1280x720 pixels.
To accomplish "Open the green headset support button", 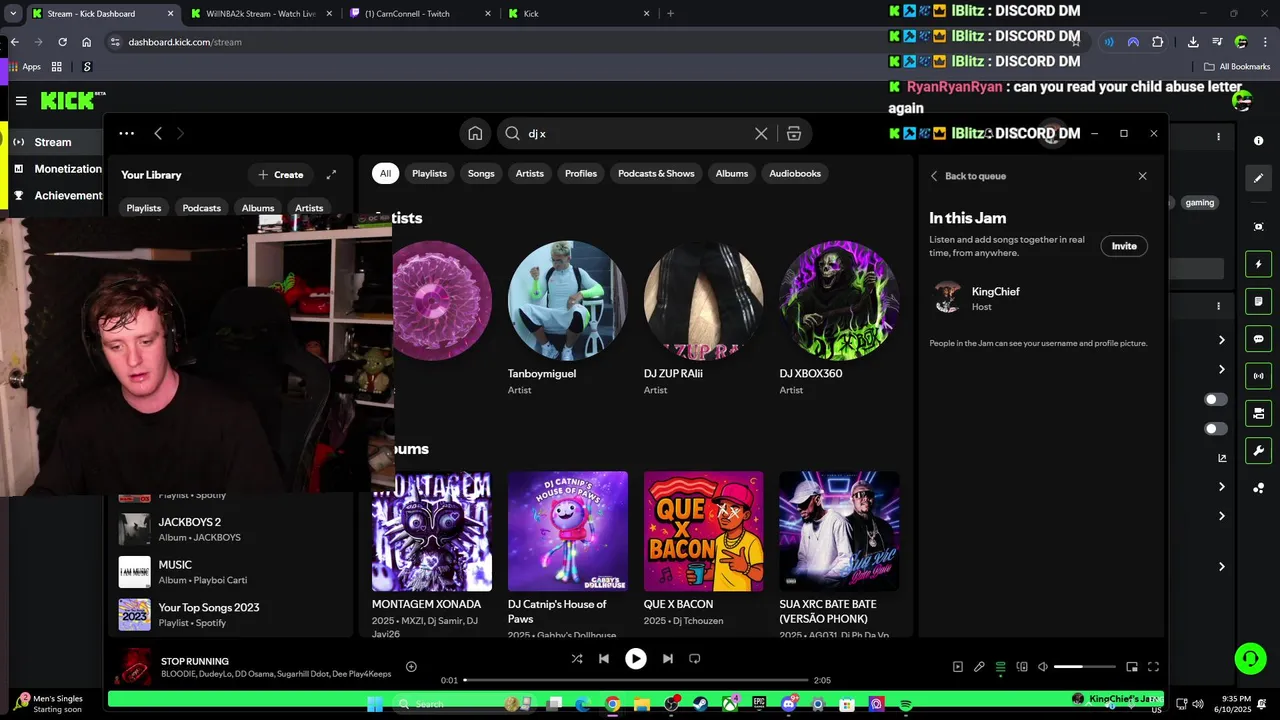I will click(1250, 658).
